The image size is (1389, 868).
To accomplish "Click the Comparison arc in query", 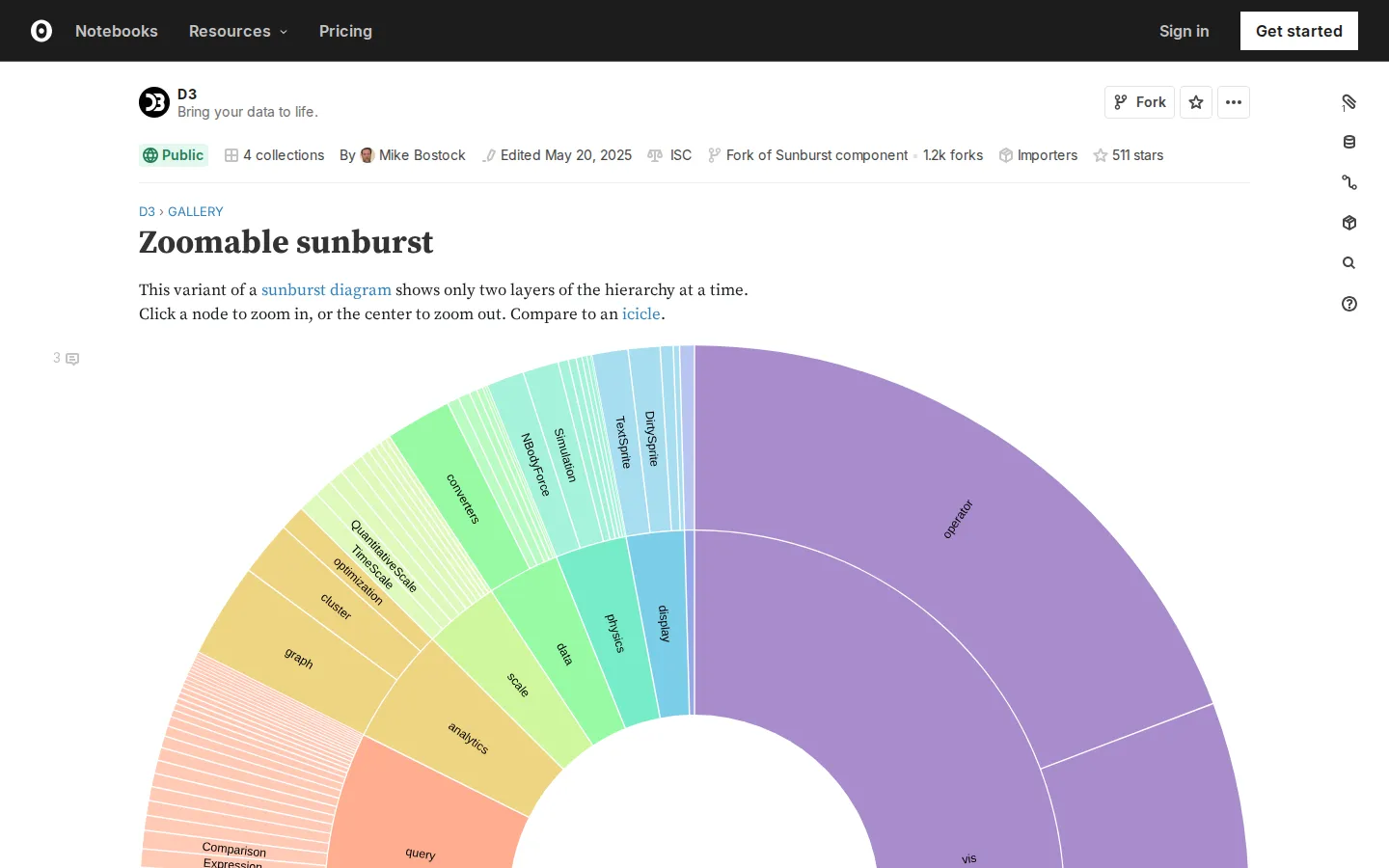I will point(234,850).
